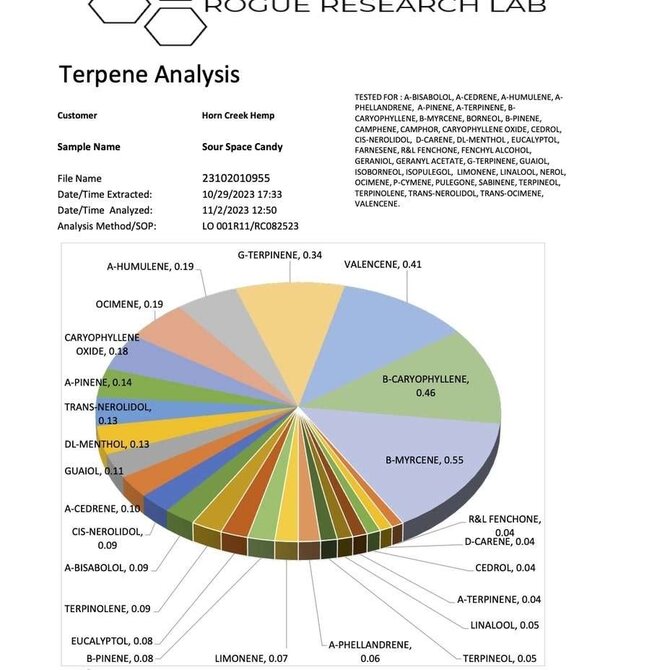The height and width of the screenshot is (670, 670).
Task: Click the LIMONENE 0.07 label
Action: 251,658
